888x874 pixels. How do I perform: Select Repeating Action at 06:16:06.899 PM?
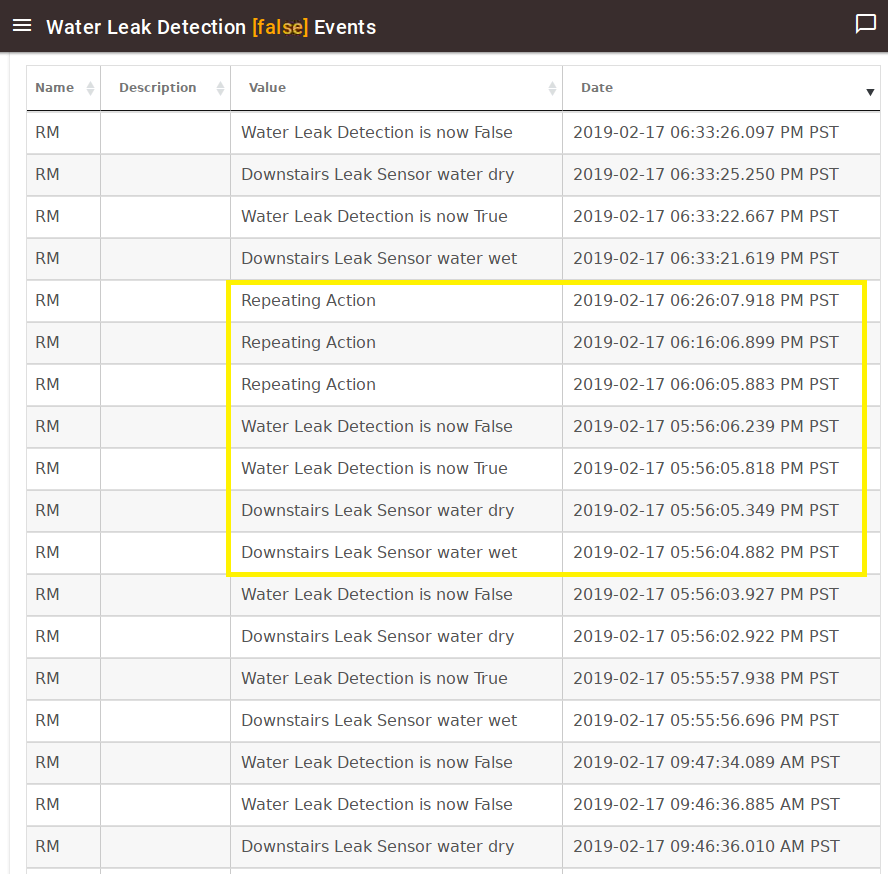coord(309,342)
